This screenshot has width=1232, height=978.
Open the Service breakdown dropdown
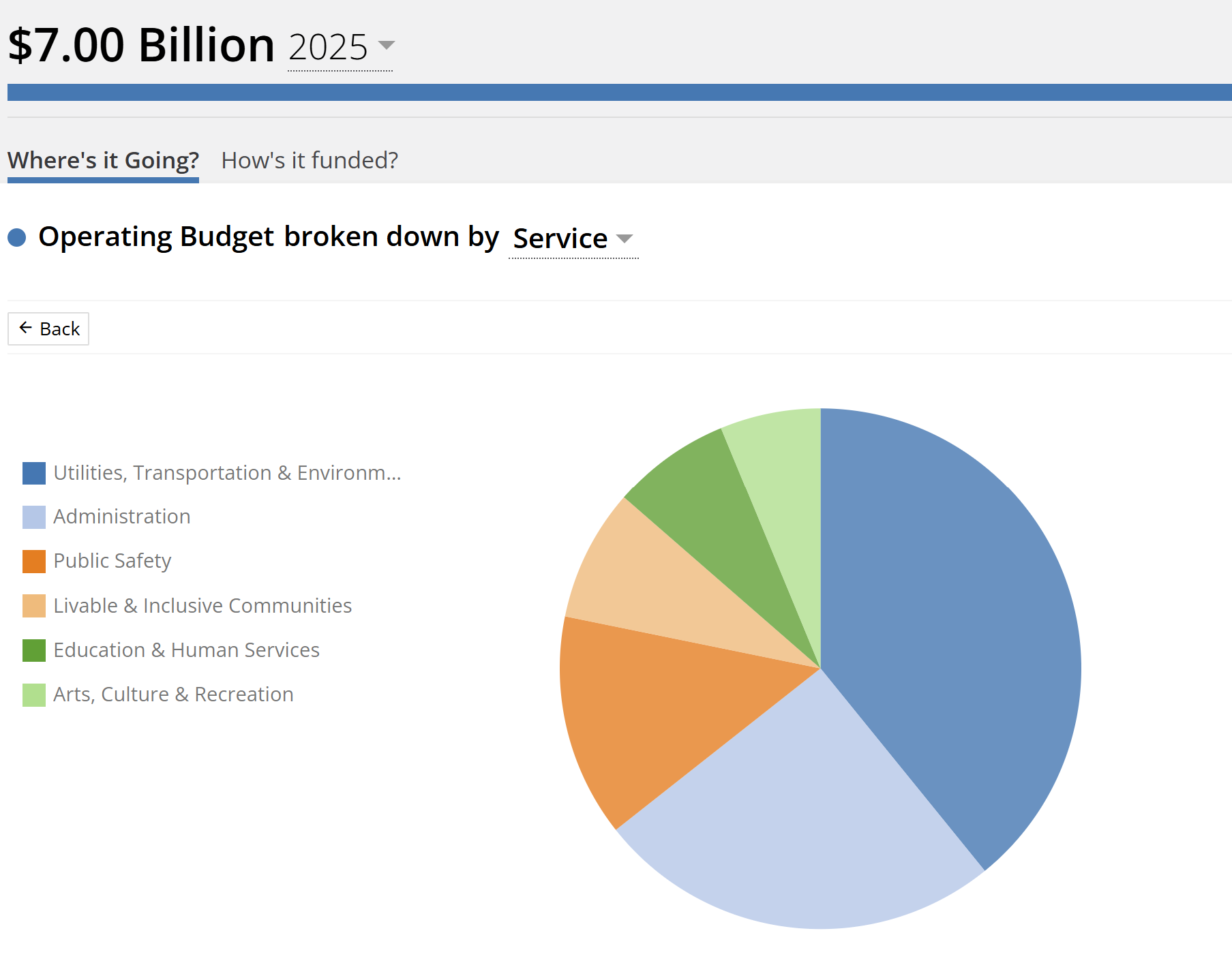[573, 239]
